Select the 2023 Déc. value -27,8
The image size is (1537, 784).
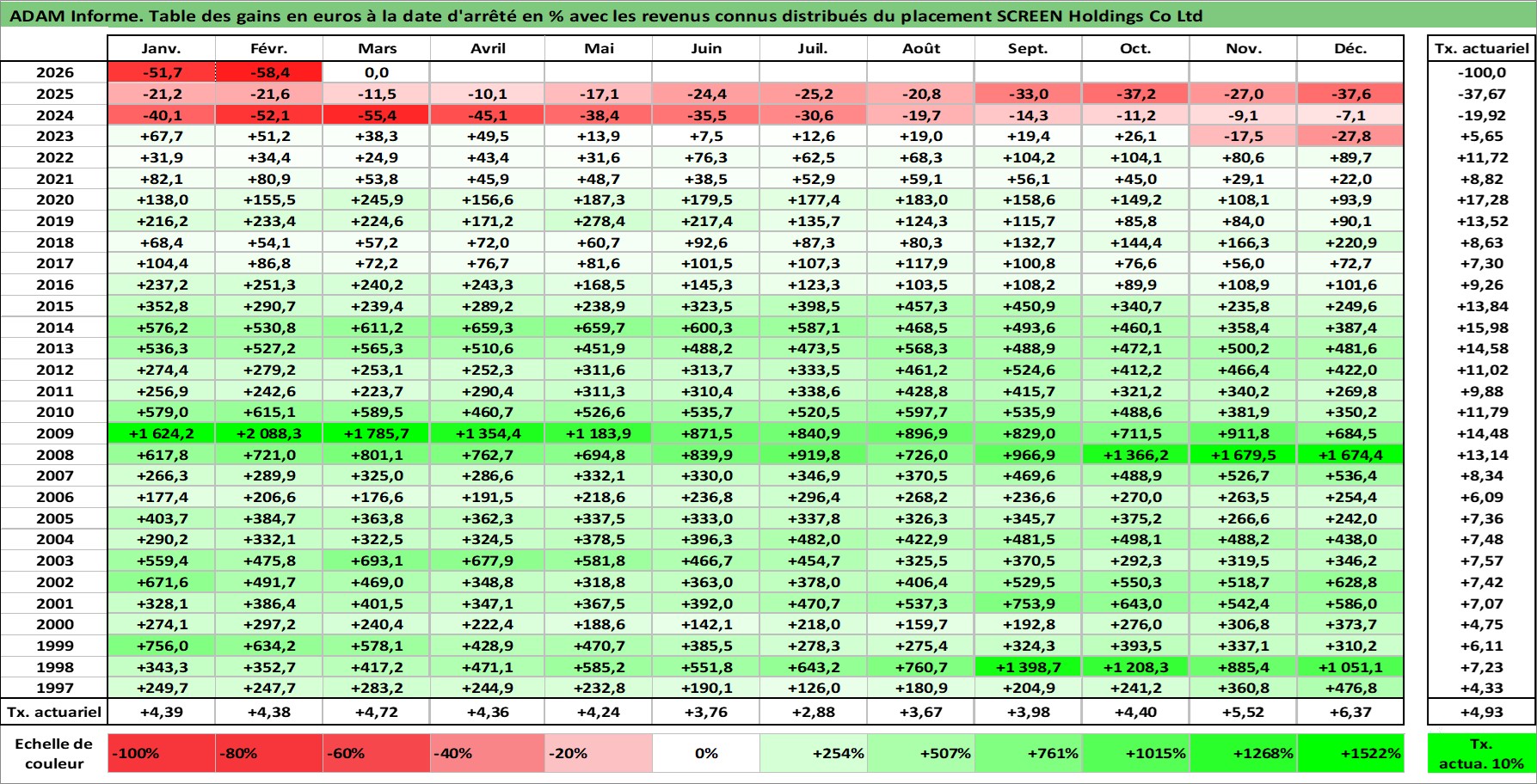(1350, 137)
